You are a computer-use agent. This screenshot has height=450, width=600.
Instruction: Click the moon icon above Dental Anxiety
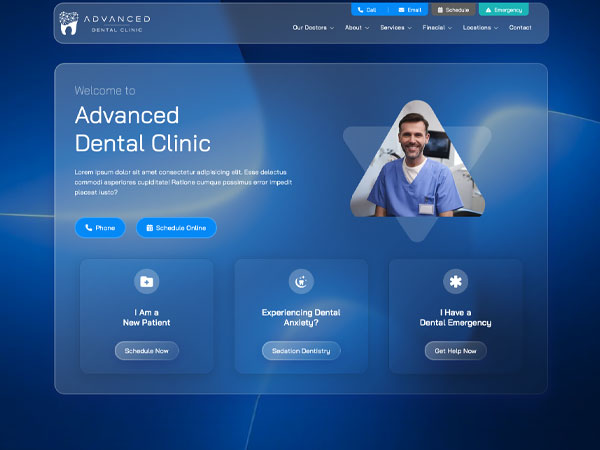(301, 282)
